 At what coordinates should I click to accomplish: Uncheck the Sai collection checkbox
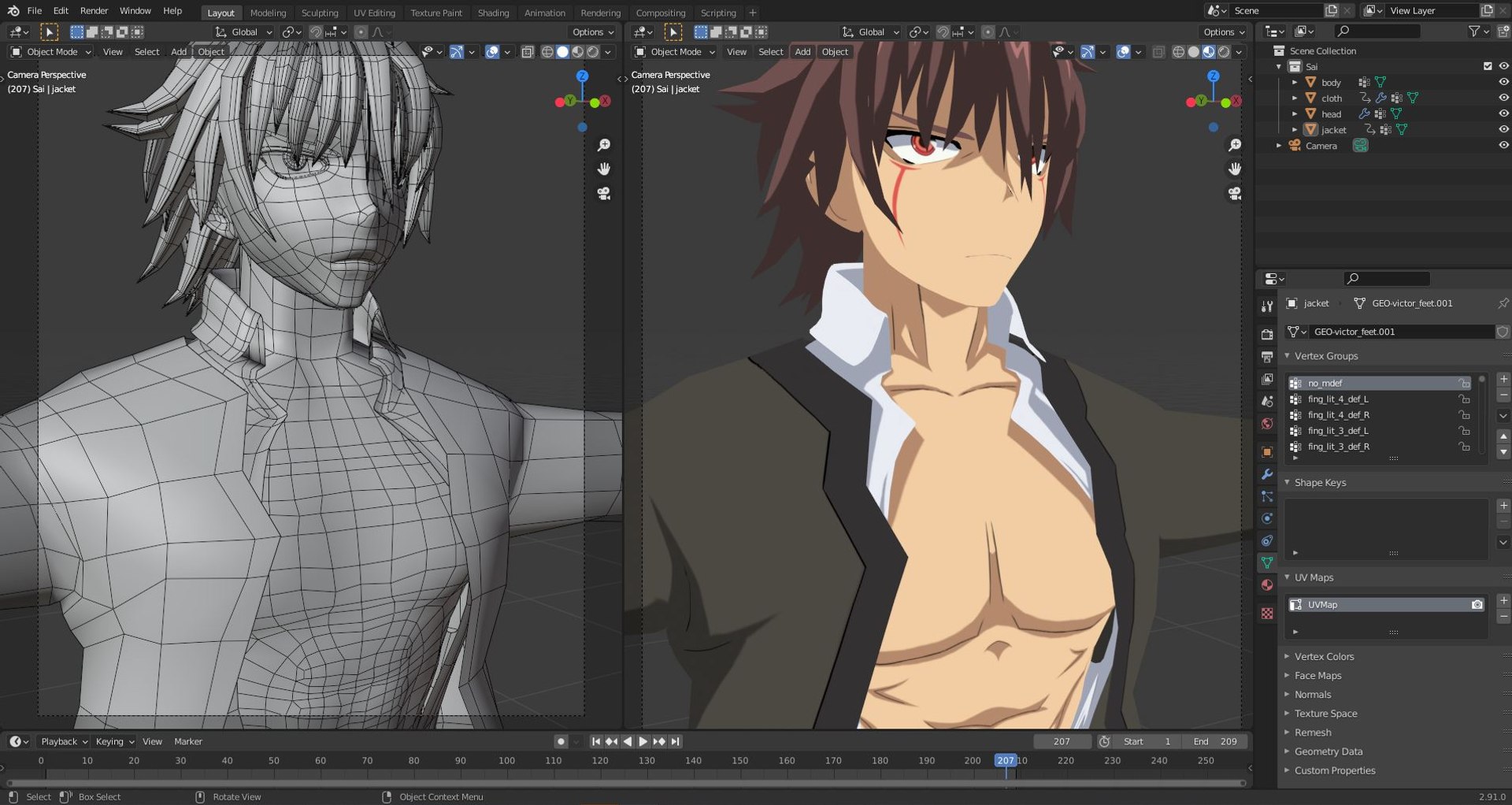[1488, 66]
